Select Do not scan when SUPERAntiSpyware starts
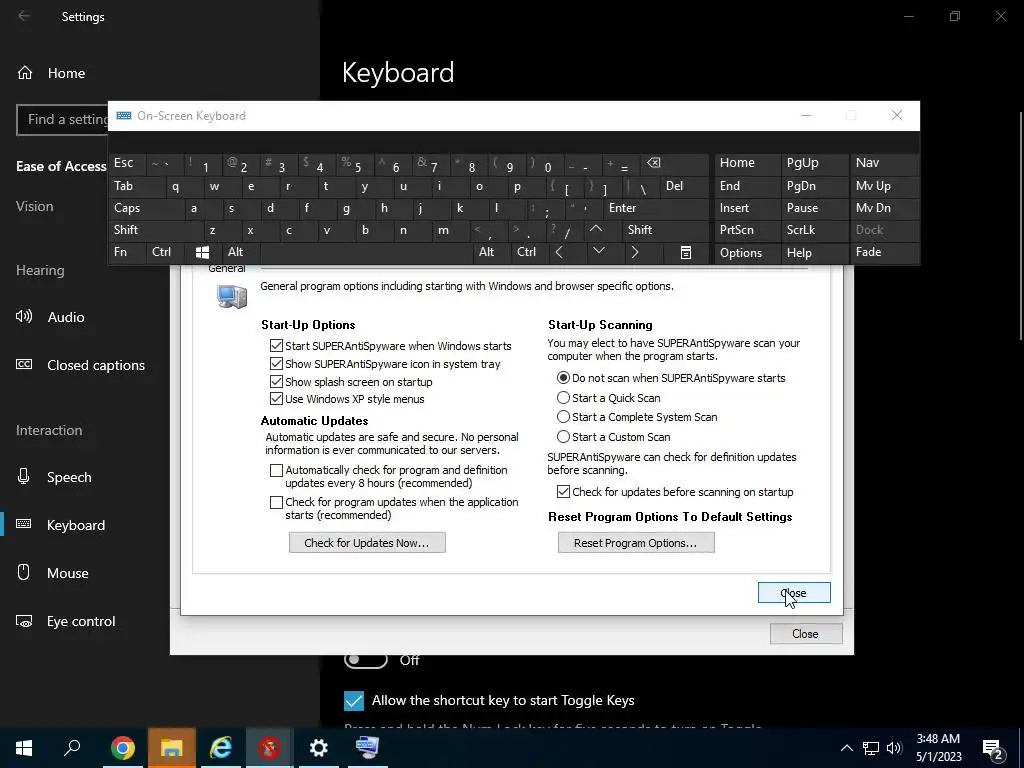The width and height of the screenshot is (1024, 768). 563,377
